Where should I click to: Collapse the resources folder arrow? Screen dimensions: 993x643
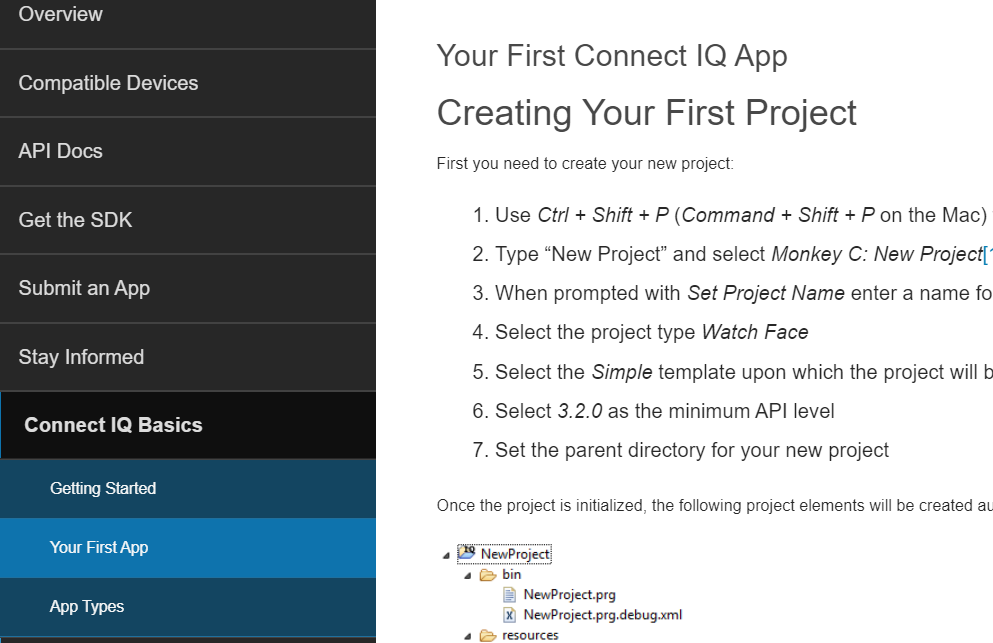(x=467, y=636)
